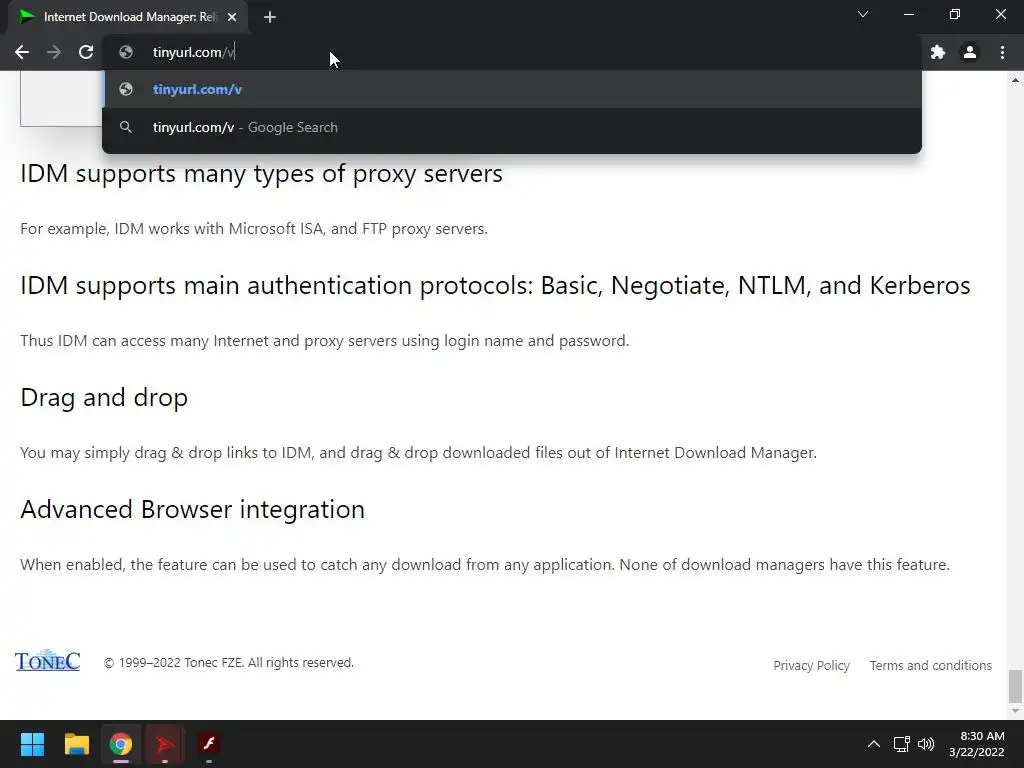Screen dimensions: 1024x768
Task: Open a new tab with the plus button
Action: pos(270,17)
